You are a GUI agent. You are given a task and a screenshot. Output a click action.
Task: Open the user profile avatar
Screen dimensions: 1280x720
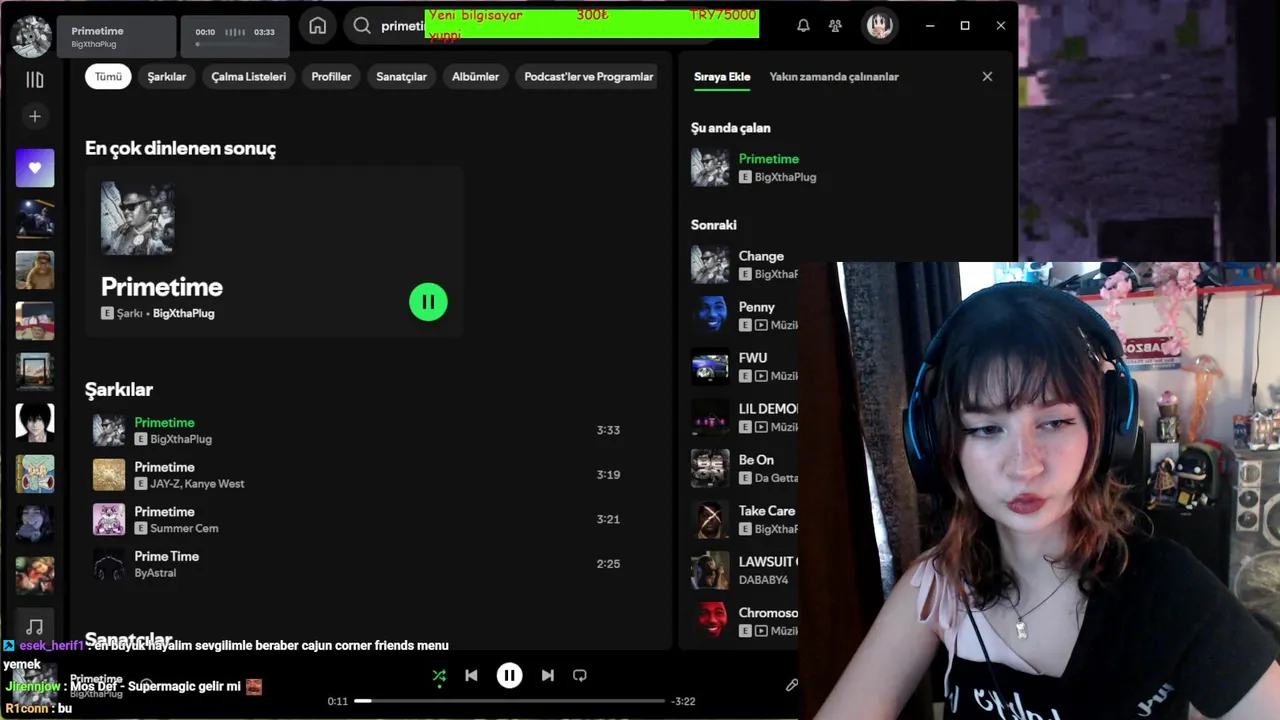click(880, 26)
